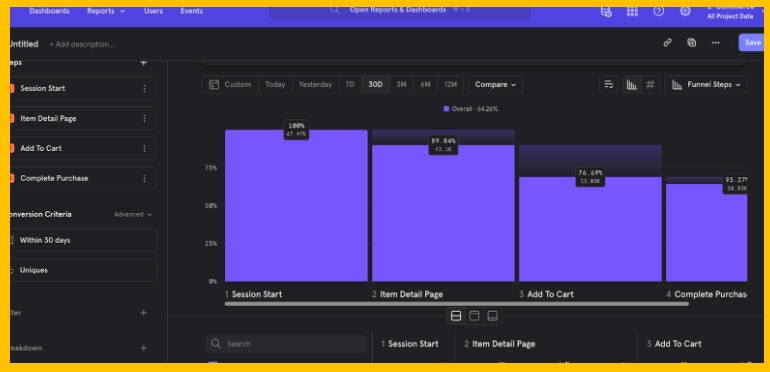
Task: Select the Today date range
Action: [x=275, y=84]
